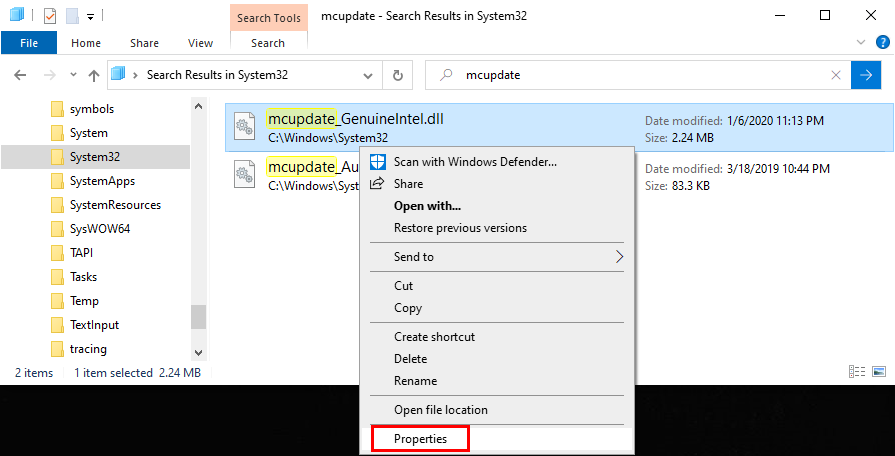Screen dimensions: 895x456
Task: Click the Search Results in System32 address path
Action: tap(217, 75)
